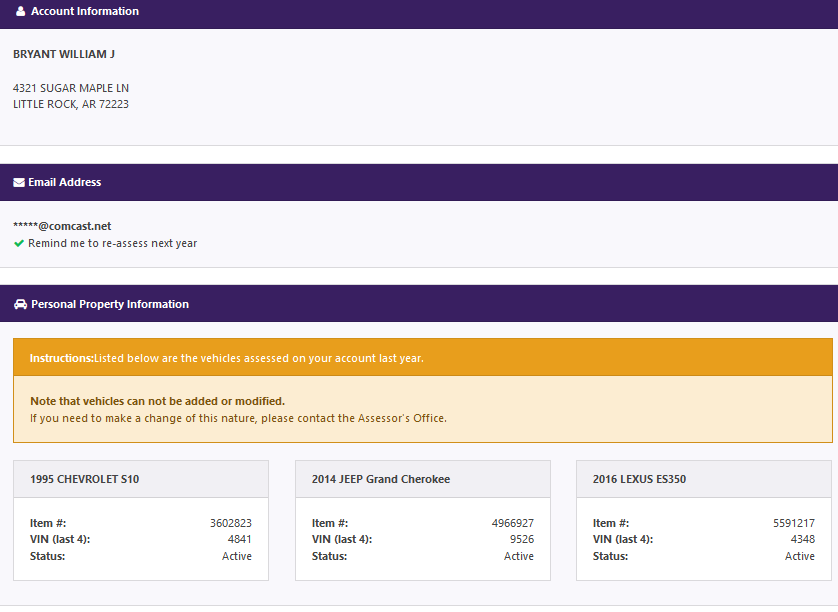838x612 pixels.
Task: Click the 'Item #:' label on the Chevrolet card
Action: (x=48, y=523)
